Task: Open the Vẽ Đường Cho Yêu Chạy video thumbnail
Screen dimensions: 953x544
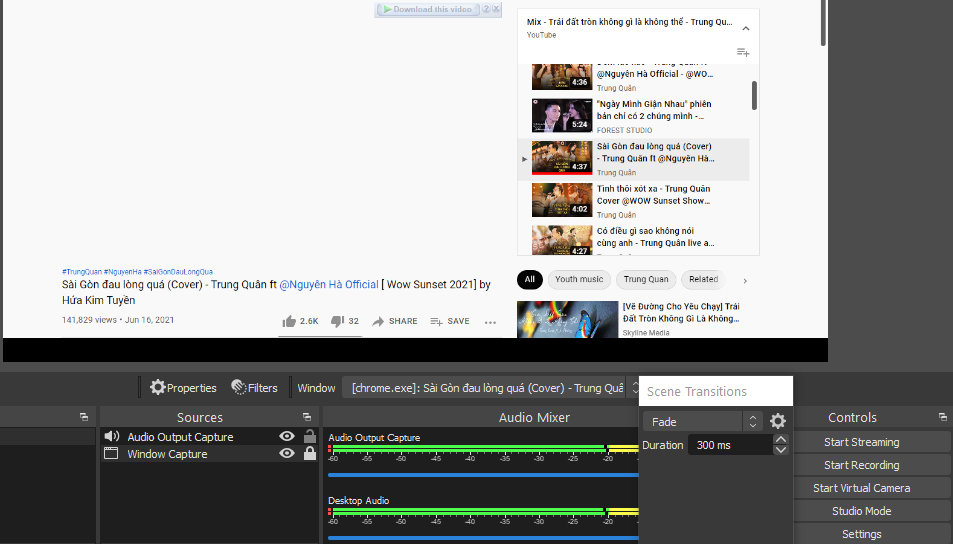Action: coord(567,318)
